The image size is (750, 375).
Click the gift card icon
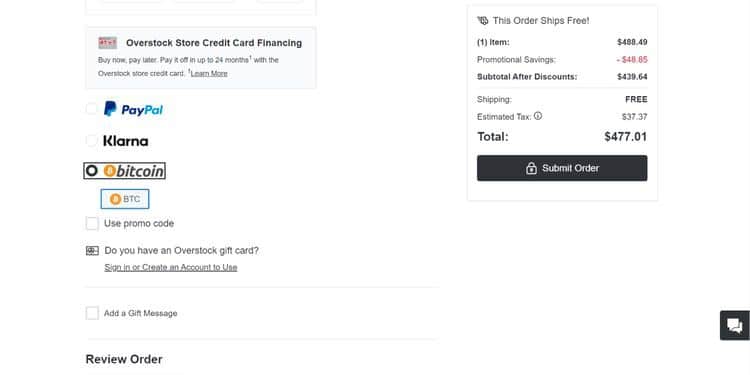[x=92, y=251]
